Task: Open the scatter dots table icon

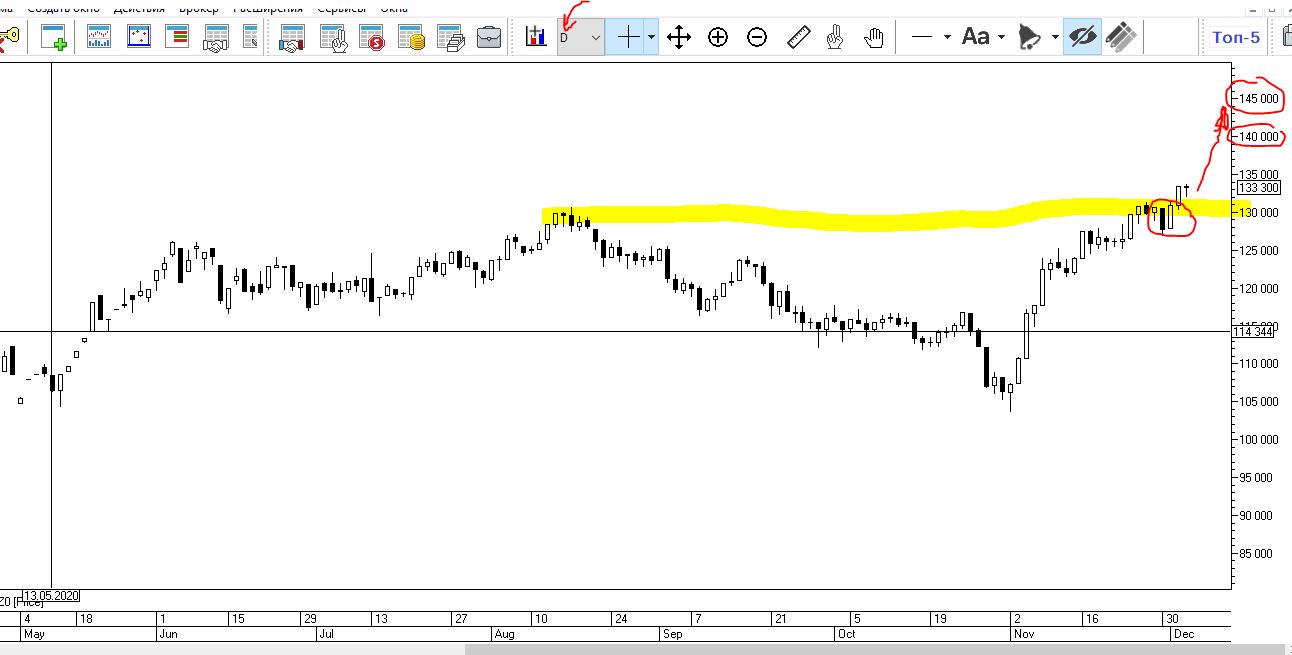Action: 139,38
